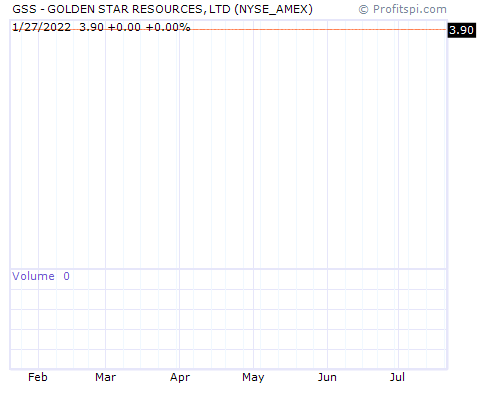This screenshot has height=400, width=500.
Task: Click the May axis label
Action: coord(253,377)
